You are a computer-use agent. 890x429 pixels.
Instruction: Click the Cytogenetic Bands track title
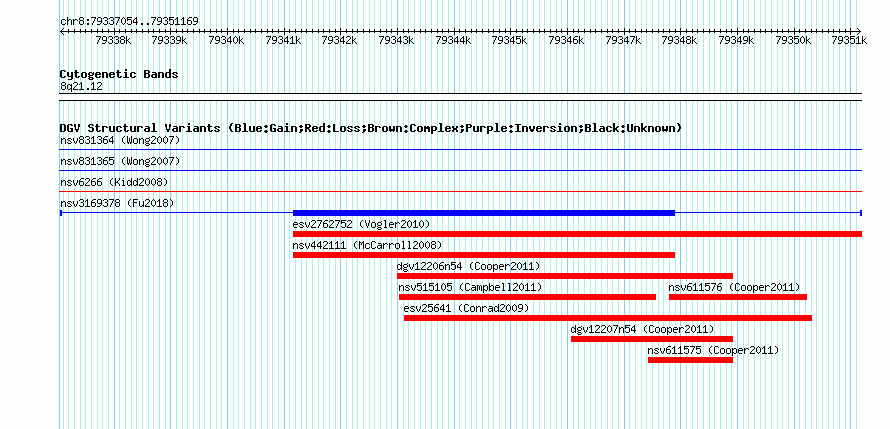(x=119, y=74)
